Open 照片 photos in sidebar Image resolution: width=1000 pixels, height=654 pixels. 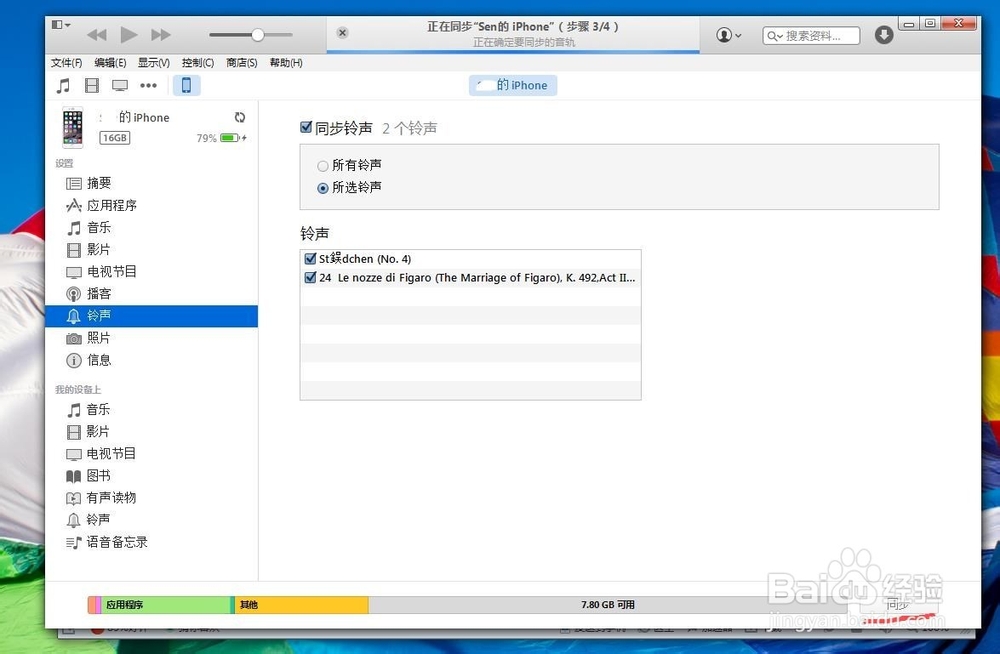tap(152, 338)
